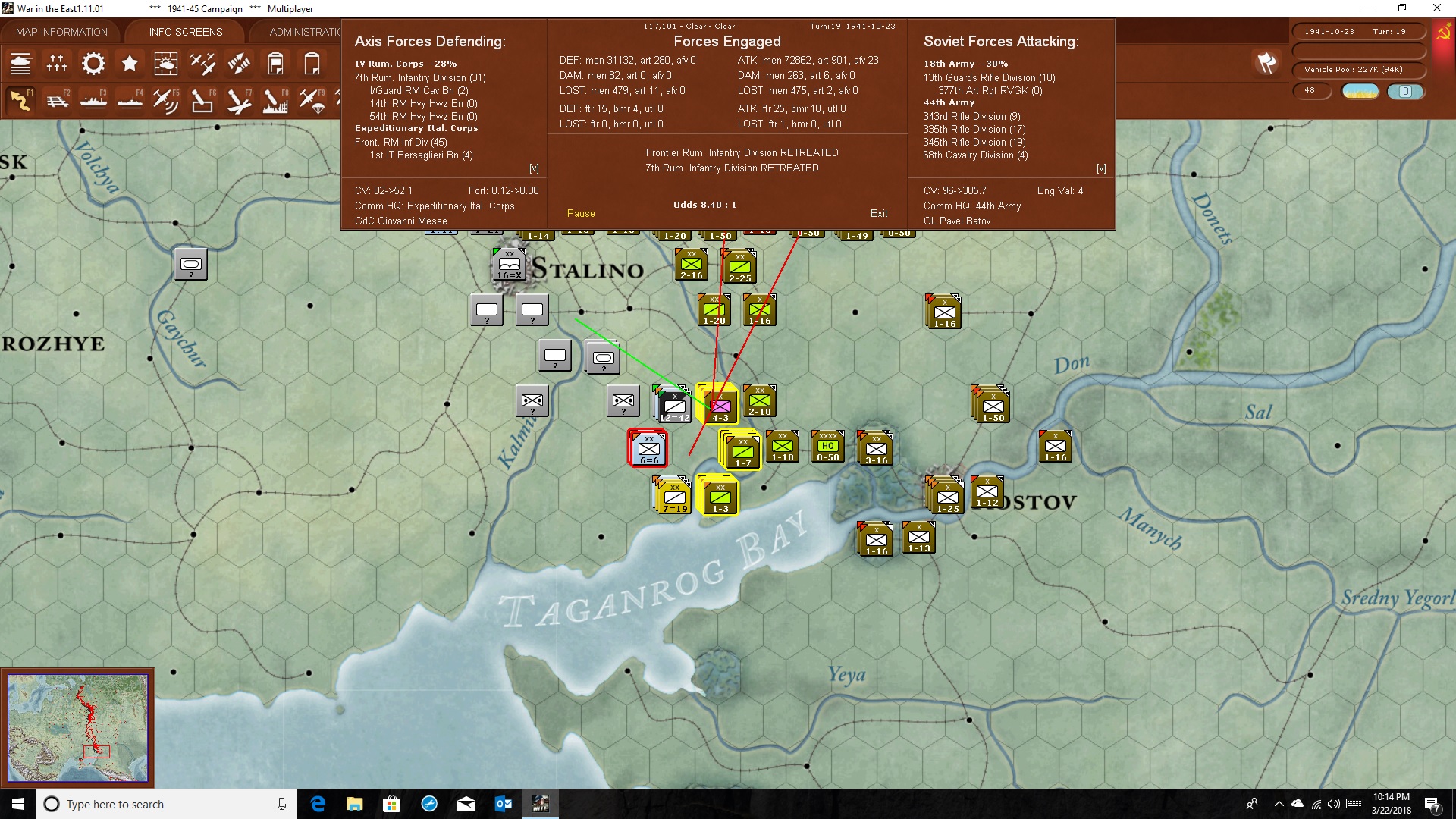The image size is (1456, 819).
Task: Open File Explorer from taskbar
Action: pyautogui.click(x=354, y=804)
